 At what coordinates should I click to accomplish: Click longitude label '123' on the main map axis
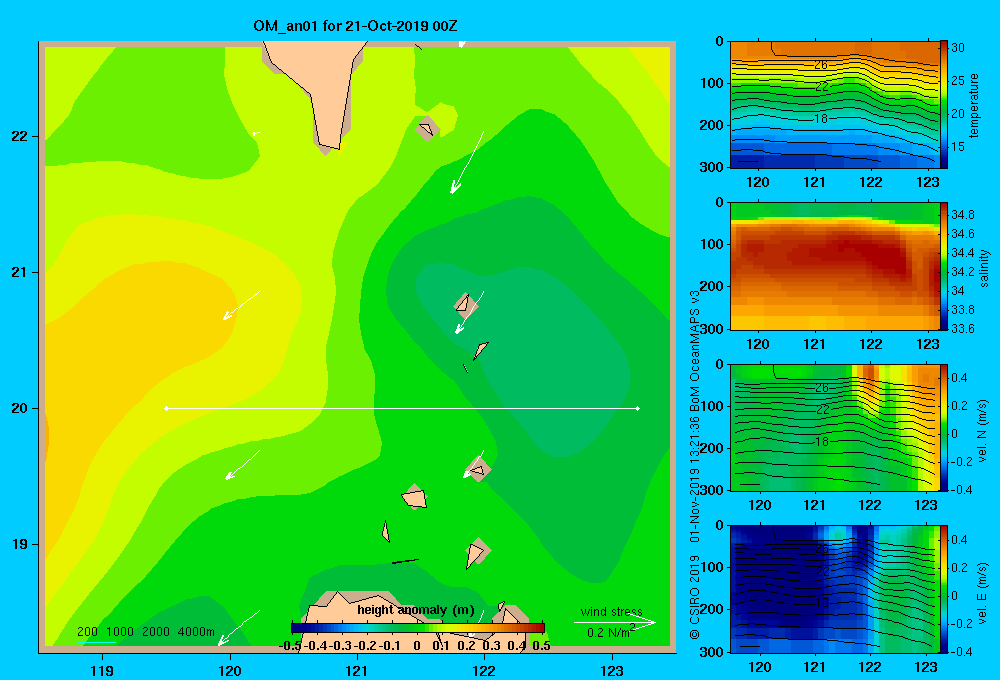(x=612, y=670)
